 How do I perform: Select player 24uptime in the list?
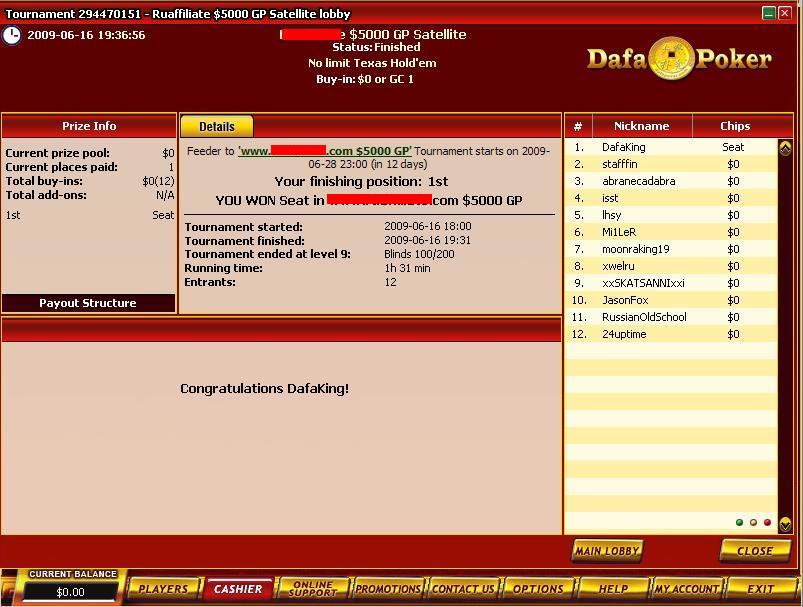pyautogui.click(x=671, y=334)
